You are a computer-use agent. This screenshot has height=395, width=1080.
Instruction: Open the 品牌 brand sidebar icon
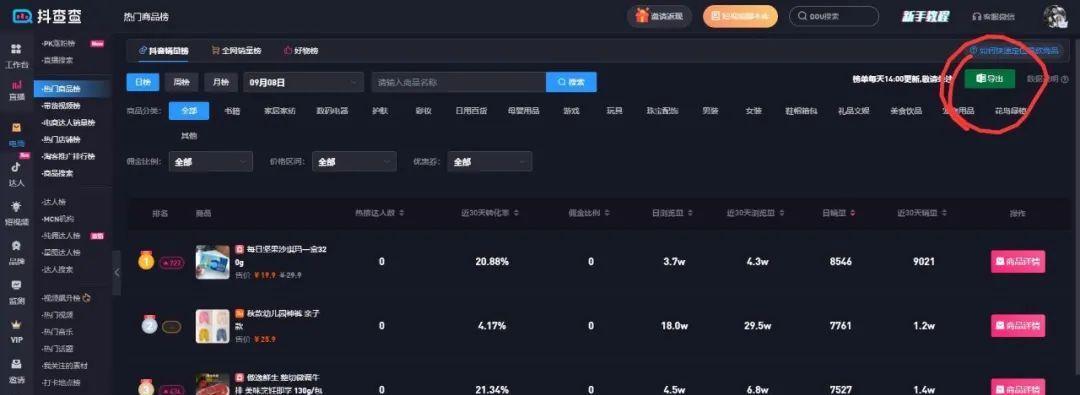tap(17, 252)
